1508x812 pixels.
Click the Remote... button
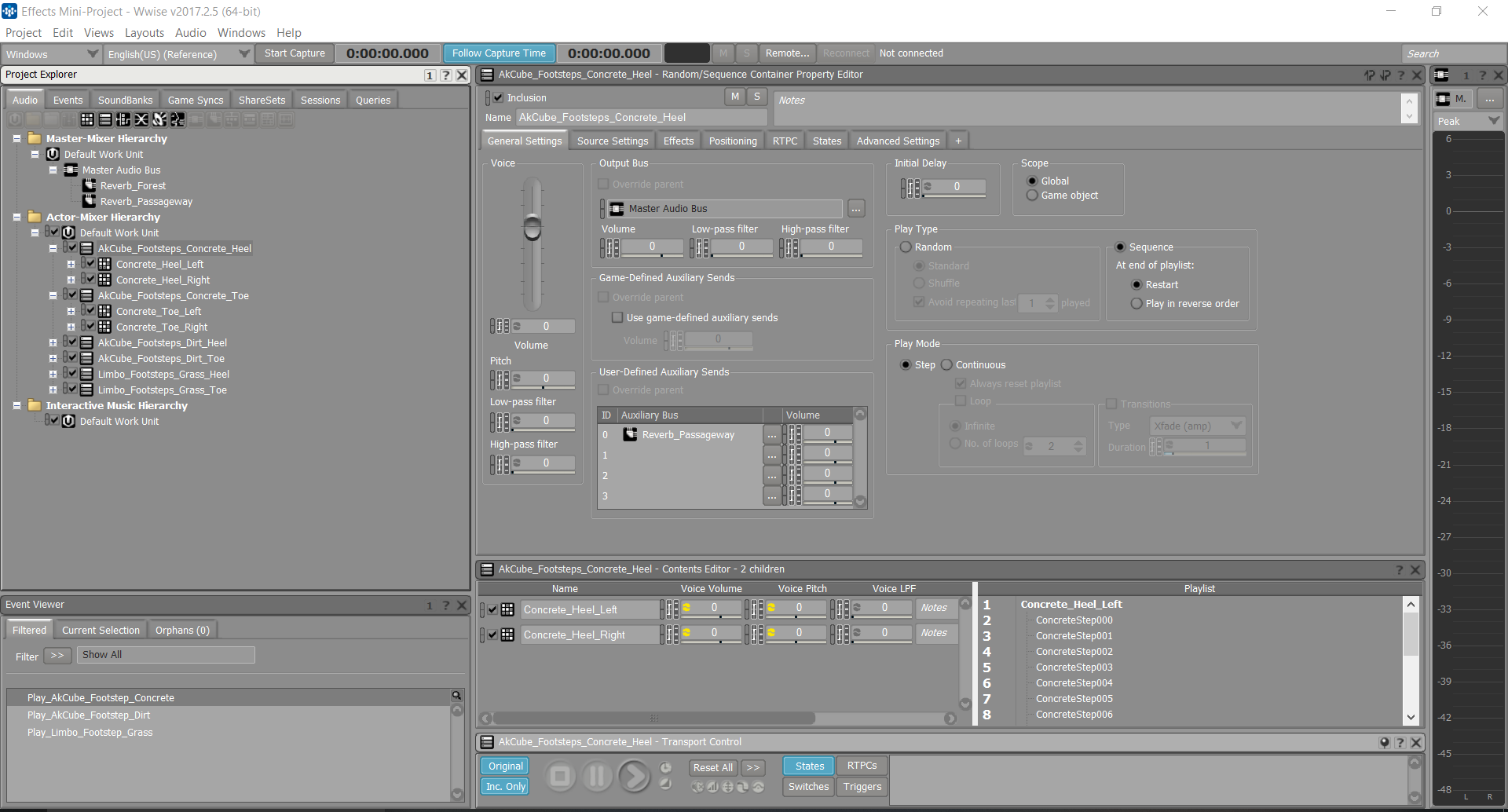point(787,53)
